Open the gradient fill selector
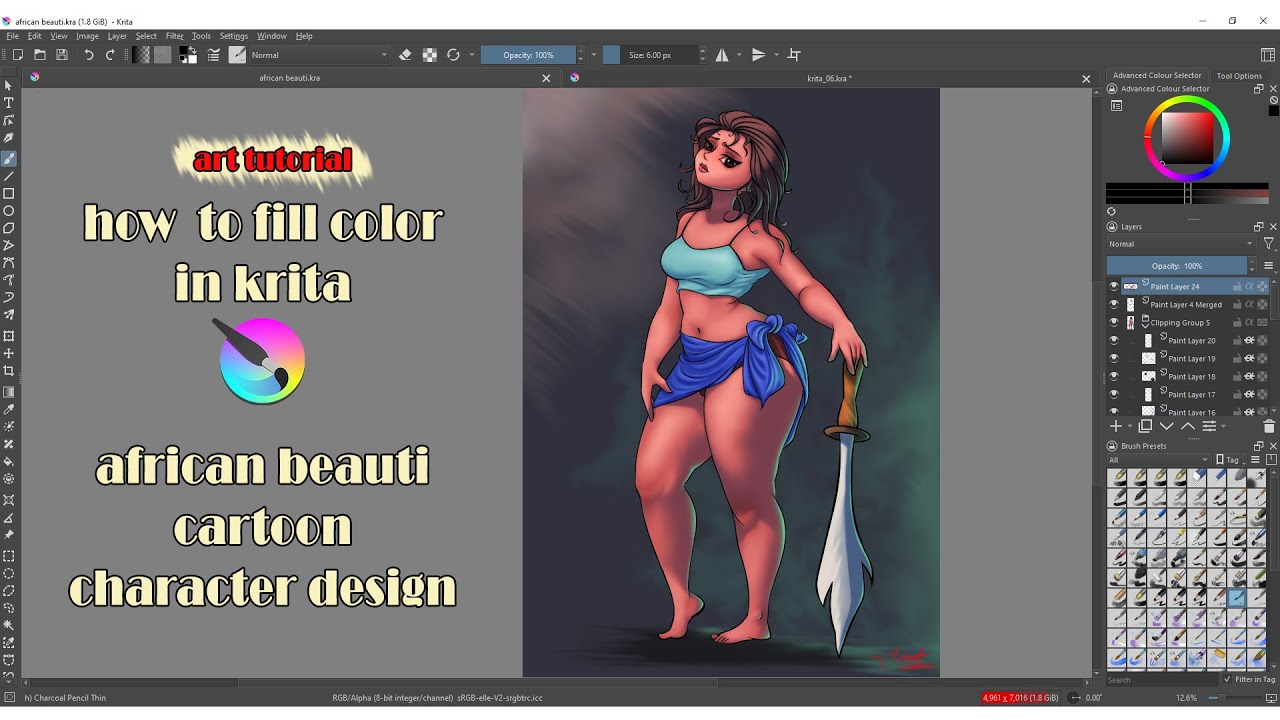 pos(142,55)
